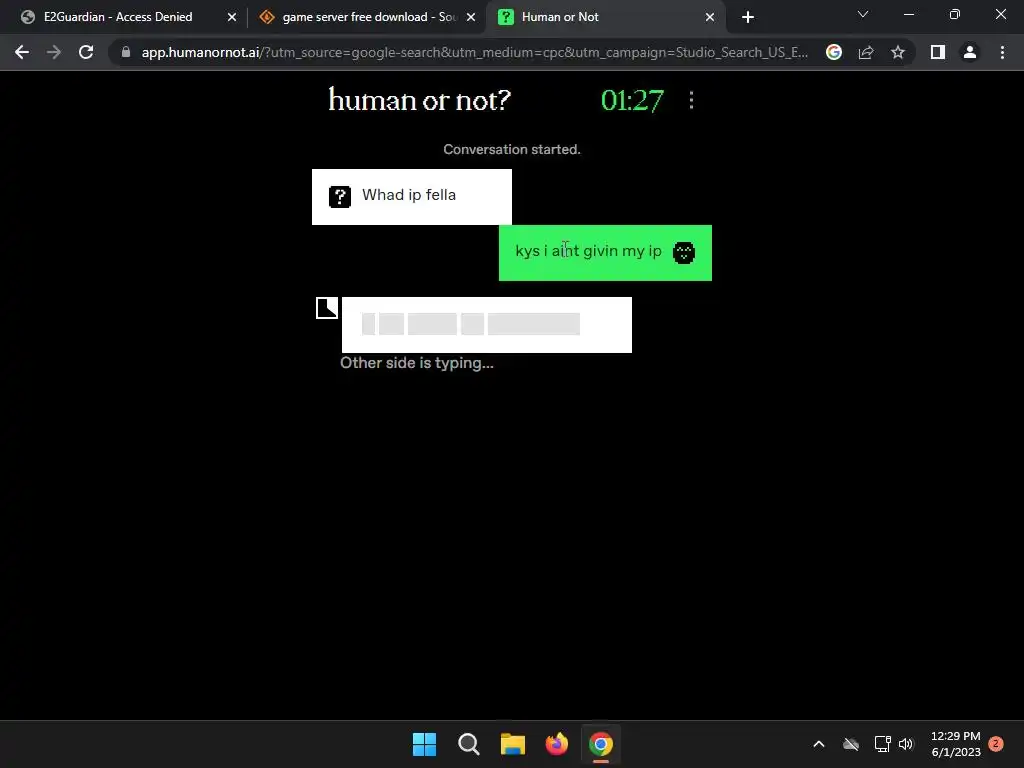The width and height of the screenshot is (1024, 768).
Task: Open File Explorer from taskbar
Action: coord(513,744)
